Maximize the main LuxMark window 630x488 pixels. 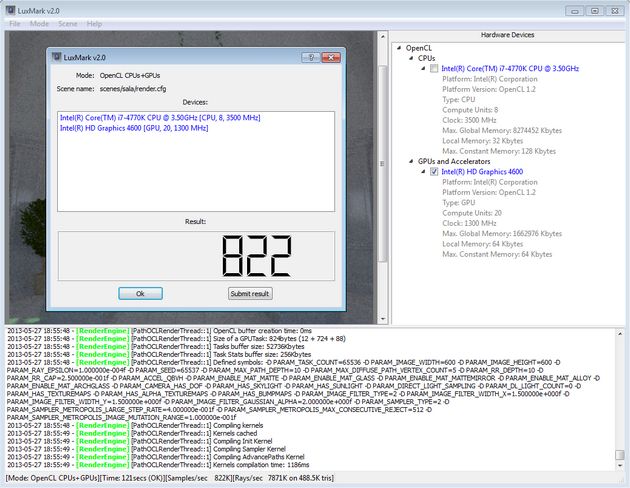pyautogui.click(x=595, y=11)
